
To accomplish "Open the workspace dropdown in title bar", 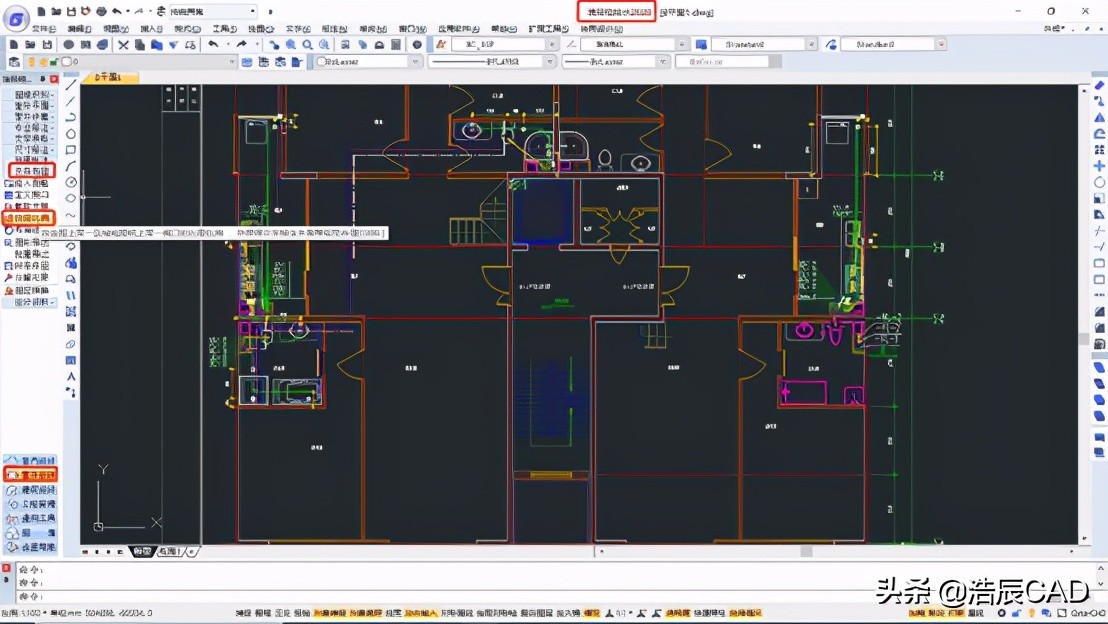I will point(252,11).
